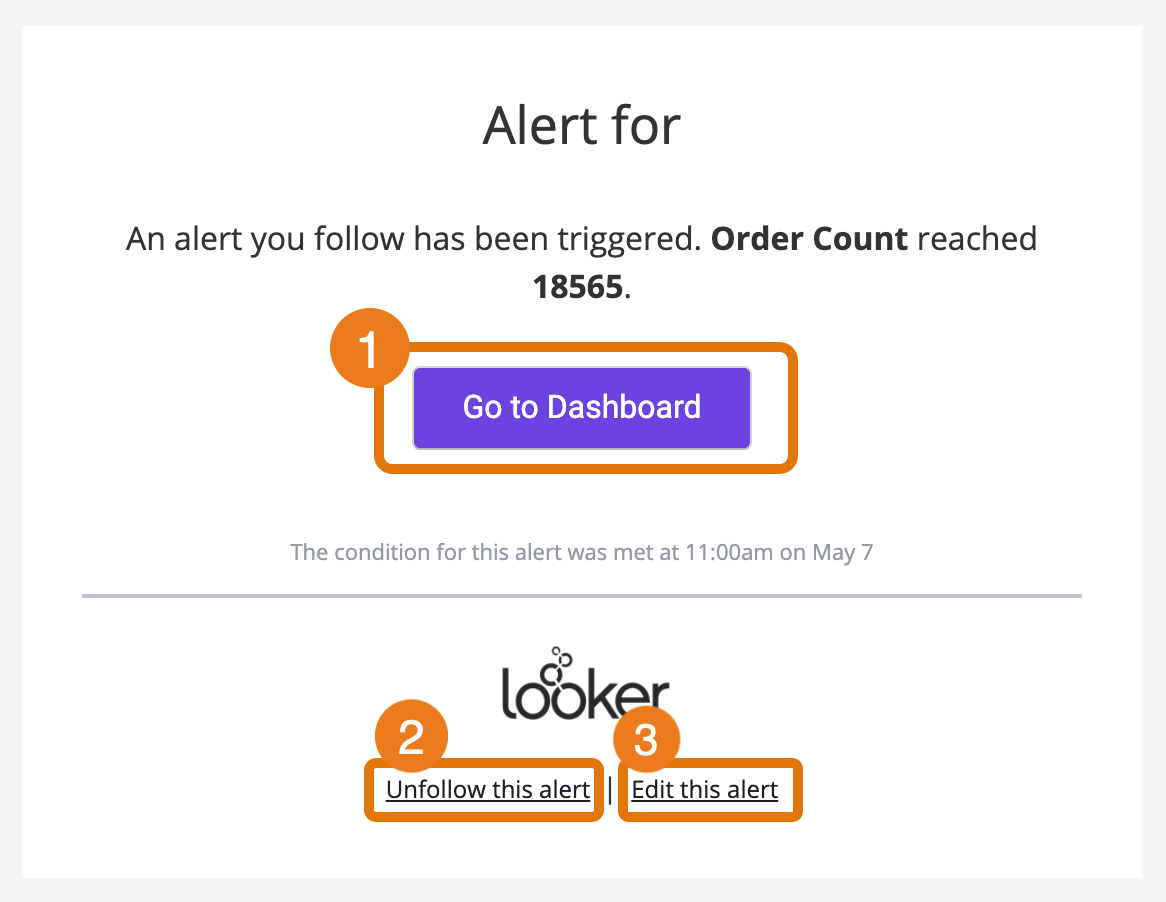1166x902 pixels.
Task: Click the alert triggered description sentence
Action: point(400,239)
